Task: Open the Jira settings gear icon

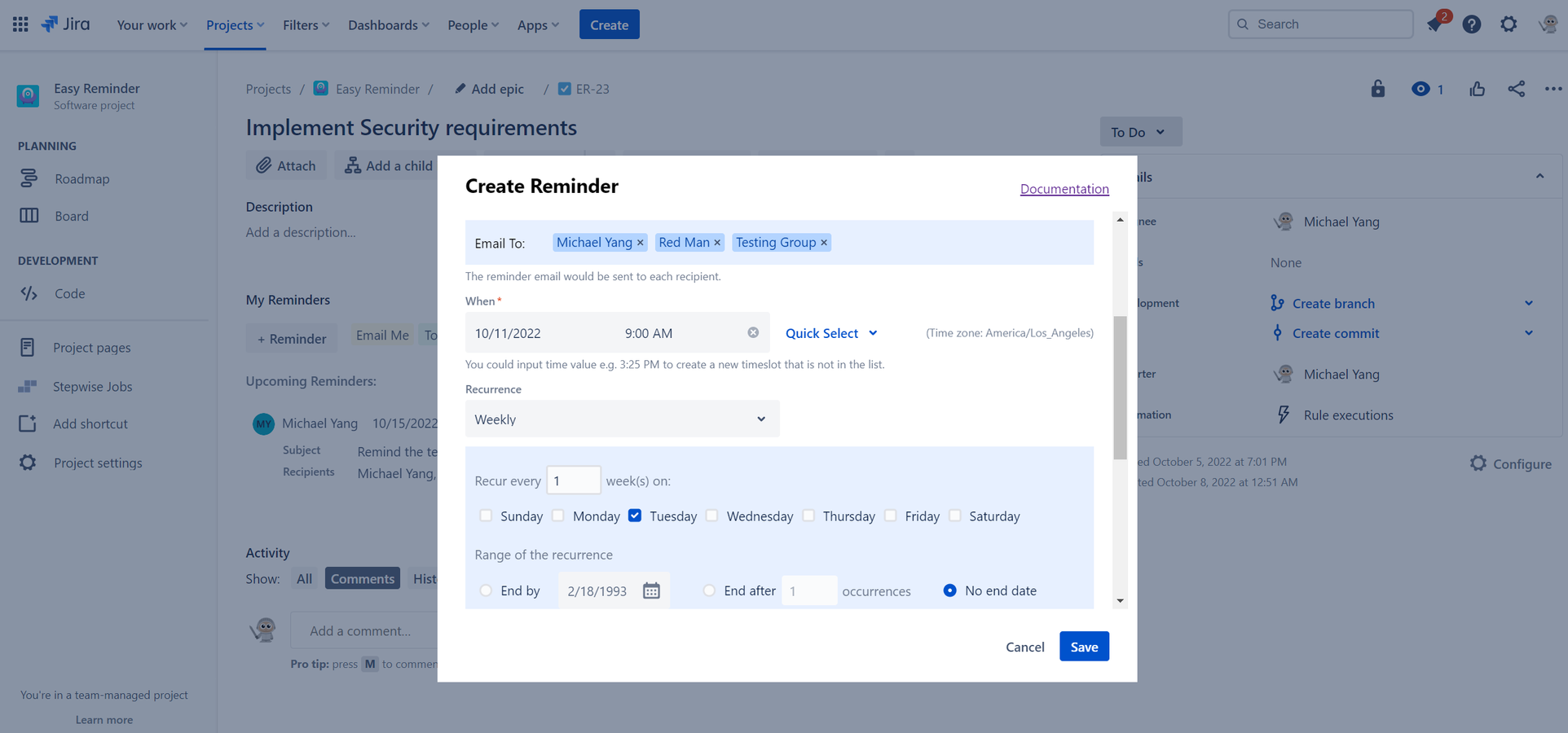Action: pos(1509,24)
